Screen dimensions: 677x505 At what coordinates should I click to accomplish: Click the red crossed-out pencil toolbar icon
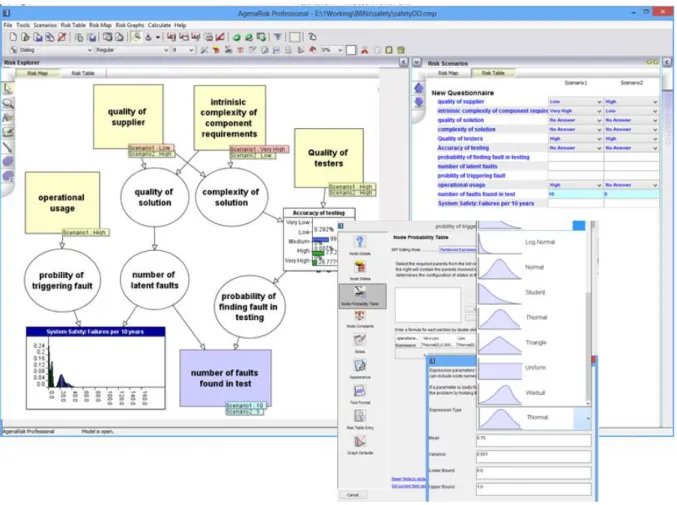(62, 37)
